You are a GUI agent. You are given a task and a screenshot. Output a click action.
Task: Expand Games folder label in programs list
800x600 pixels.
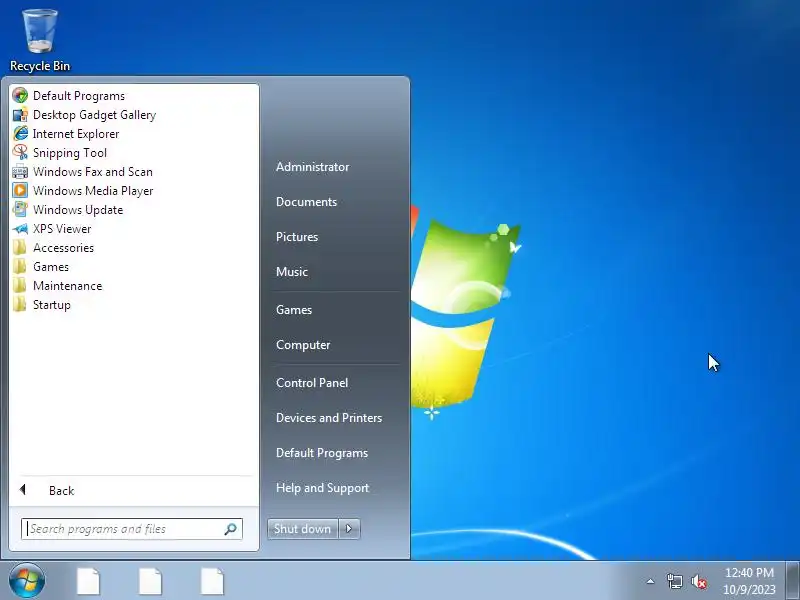[51, 267]
